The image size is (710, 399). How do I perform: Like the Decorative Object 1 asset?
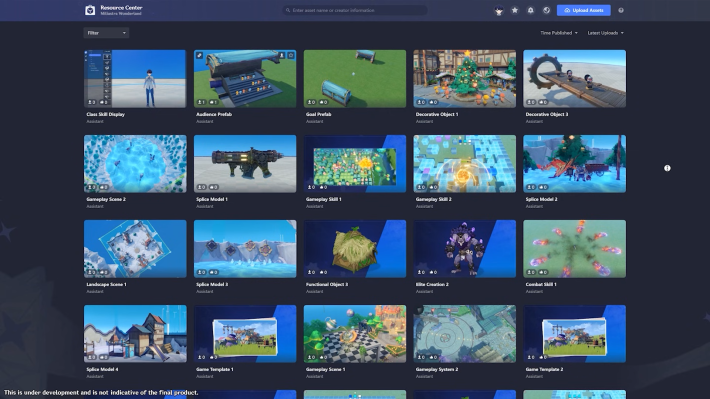click(x=433, y=102)
